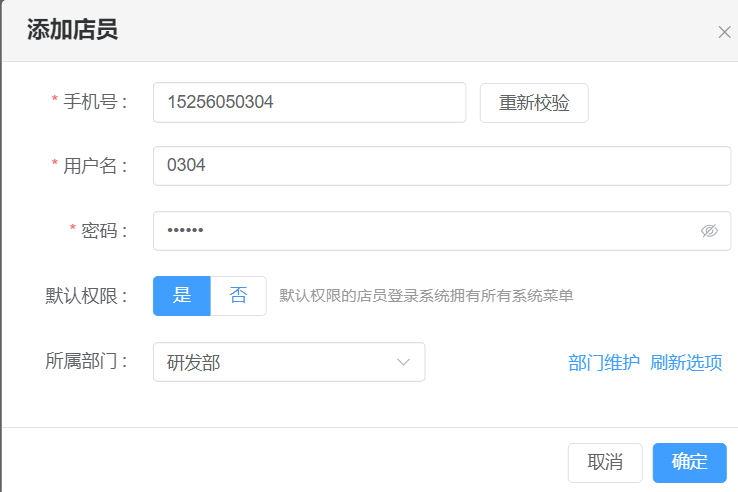This screenshot has width=738, height=492.
Task: Show password with the eye icon
Action: click(x=709, y=231)
